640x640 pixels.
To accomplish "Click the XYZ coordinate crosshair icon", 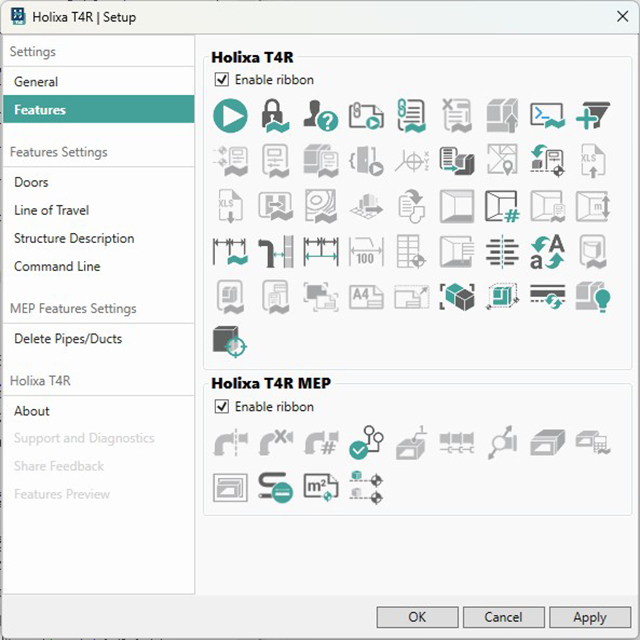I will (411, 161).
